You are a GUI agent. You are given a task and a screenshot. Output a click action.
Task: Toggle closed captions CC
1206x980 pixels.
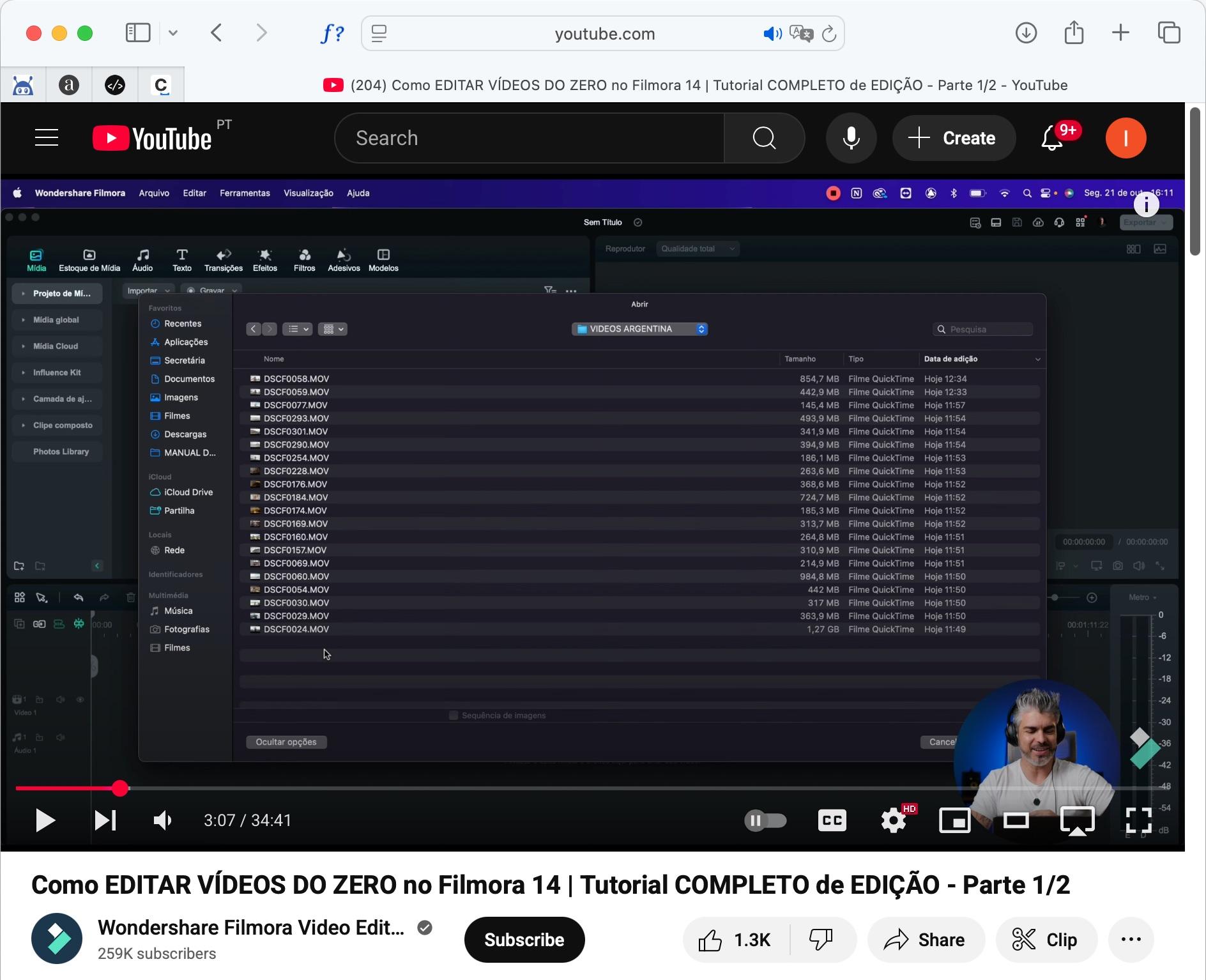[832, 820]
